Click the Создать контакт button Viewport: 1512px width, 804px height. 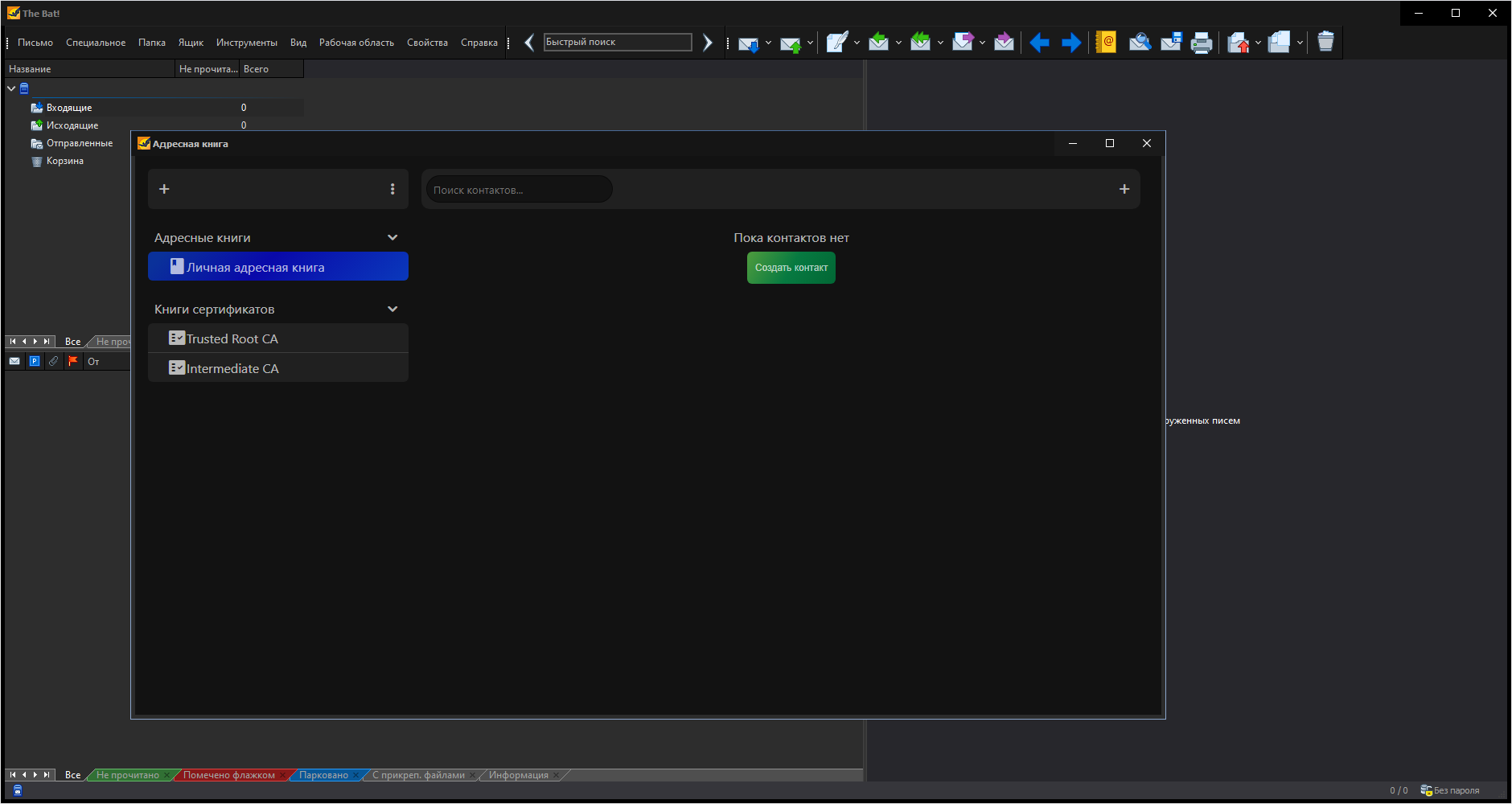click(791, 268)
